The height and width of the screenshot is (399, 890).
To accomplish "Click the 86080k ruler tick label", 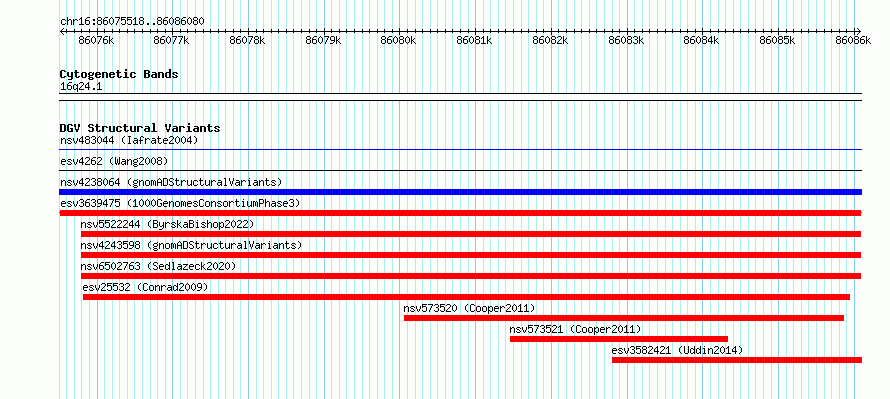I will click(x=399, y=40).
